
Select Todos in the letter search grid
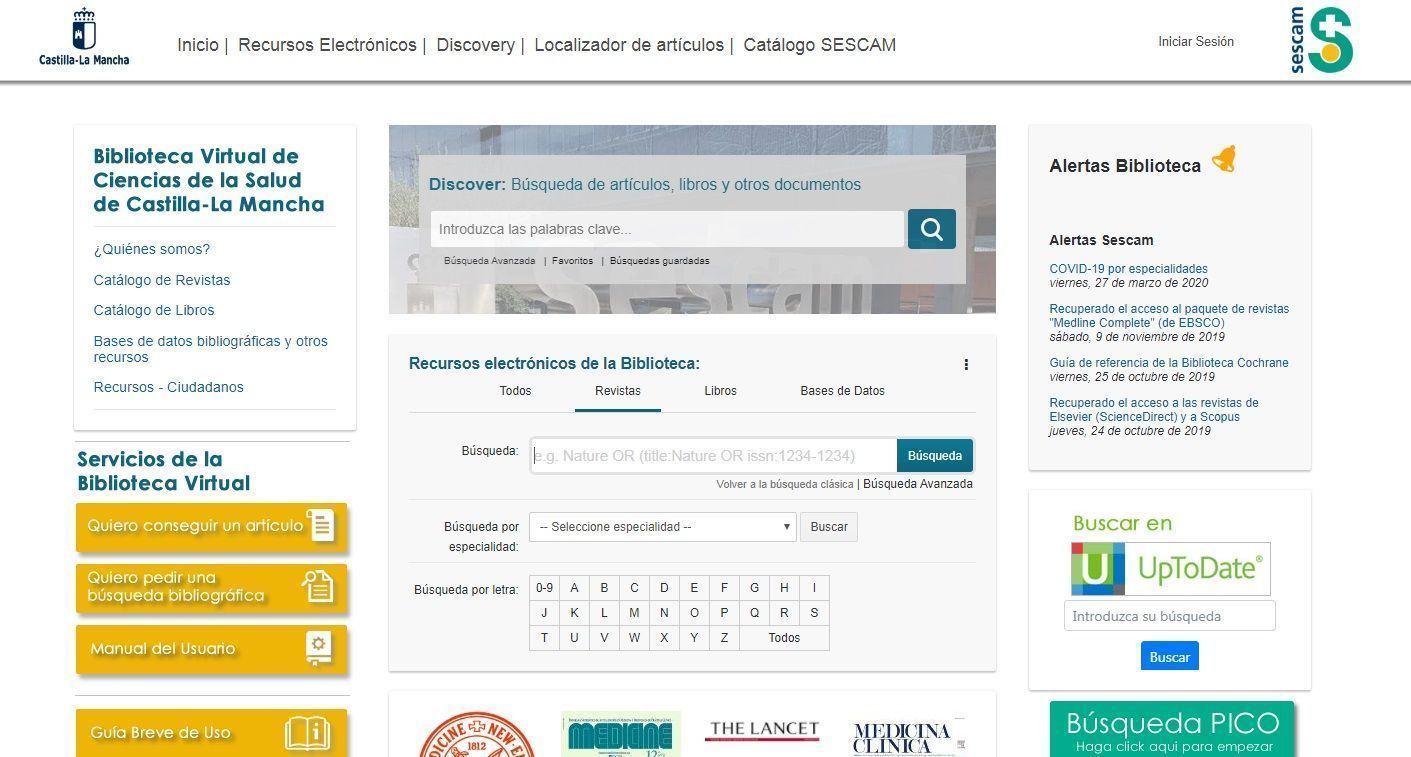point(784,638)
